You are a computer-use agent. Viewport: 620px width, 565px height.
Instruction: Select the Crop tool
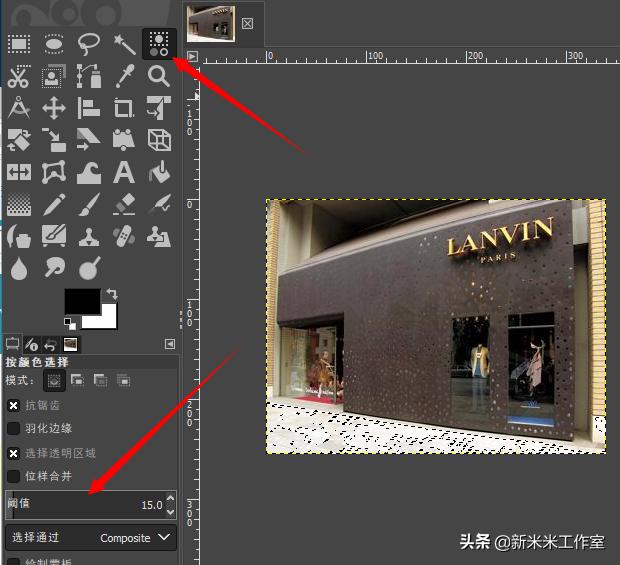click(124, 108)
